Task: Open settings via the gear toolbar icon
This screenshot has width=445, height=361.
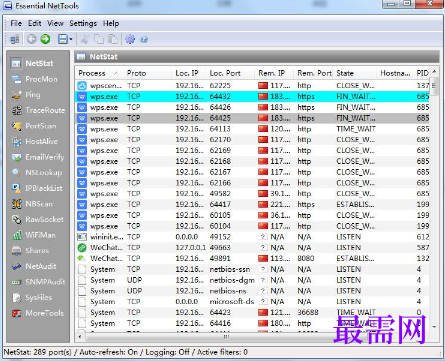Action: pos(130,39)
